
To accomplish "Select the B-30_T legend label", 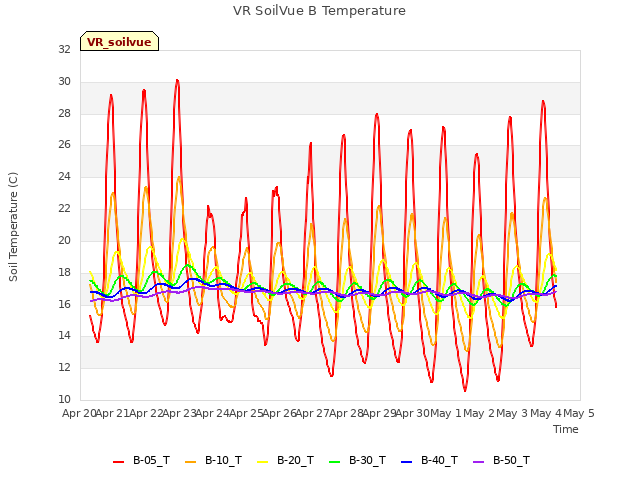I will coord(367,460).
